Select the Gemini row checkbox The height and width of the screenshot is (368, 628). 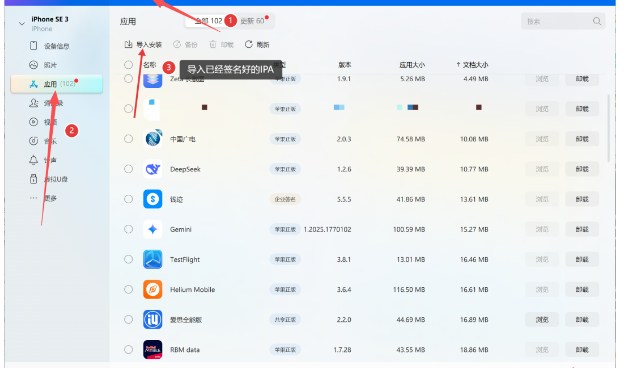[128, 229]
